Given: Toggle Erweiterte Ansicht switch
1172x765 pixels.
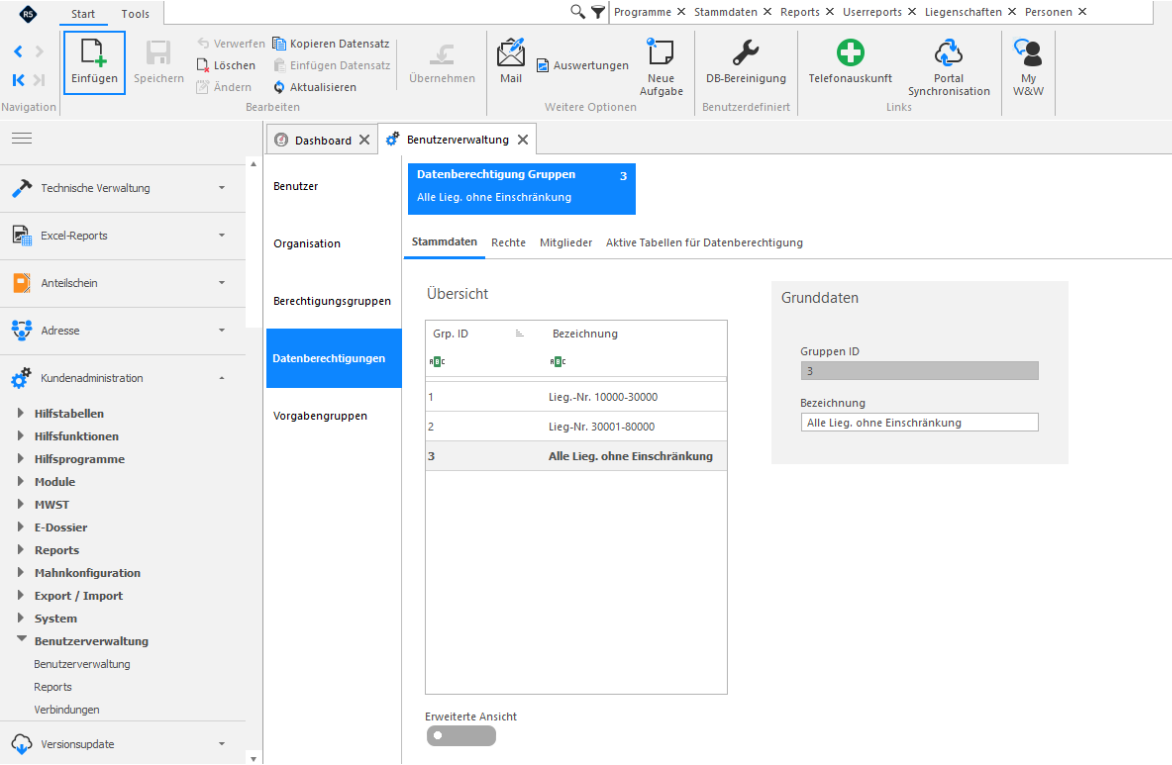Looking at the screenshot, I should click(x=461, y=736).
